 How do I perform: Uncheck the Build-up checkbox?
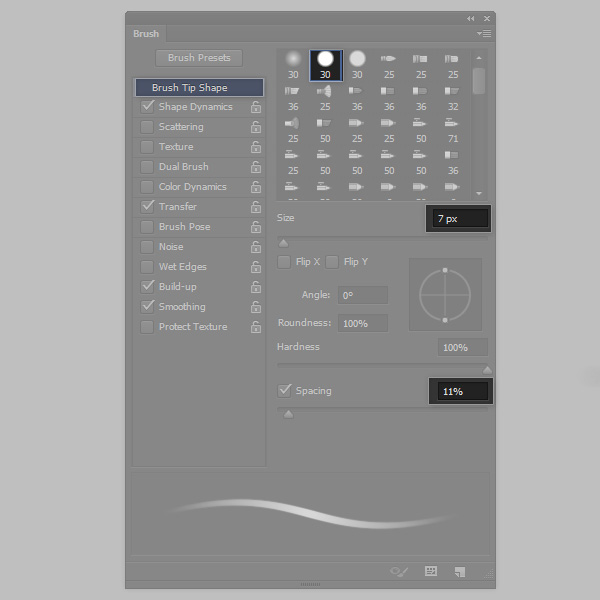click(147, 287)
